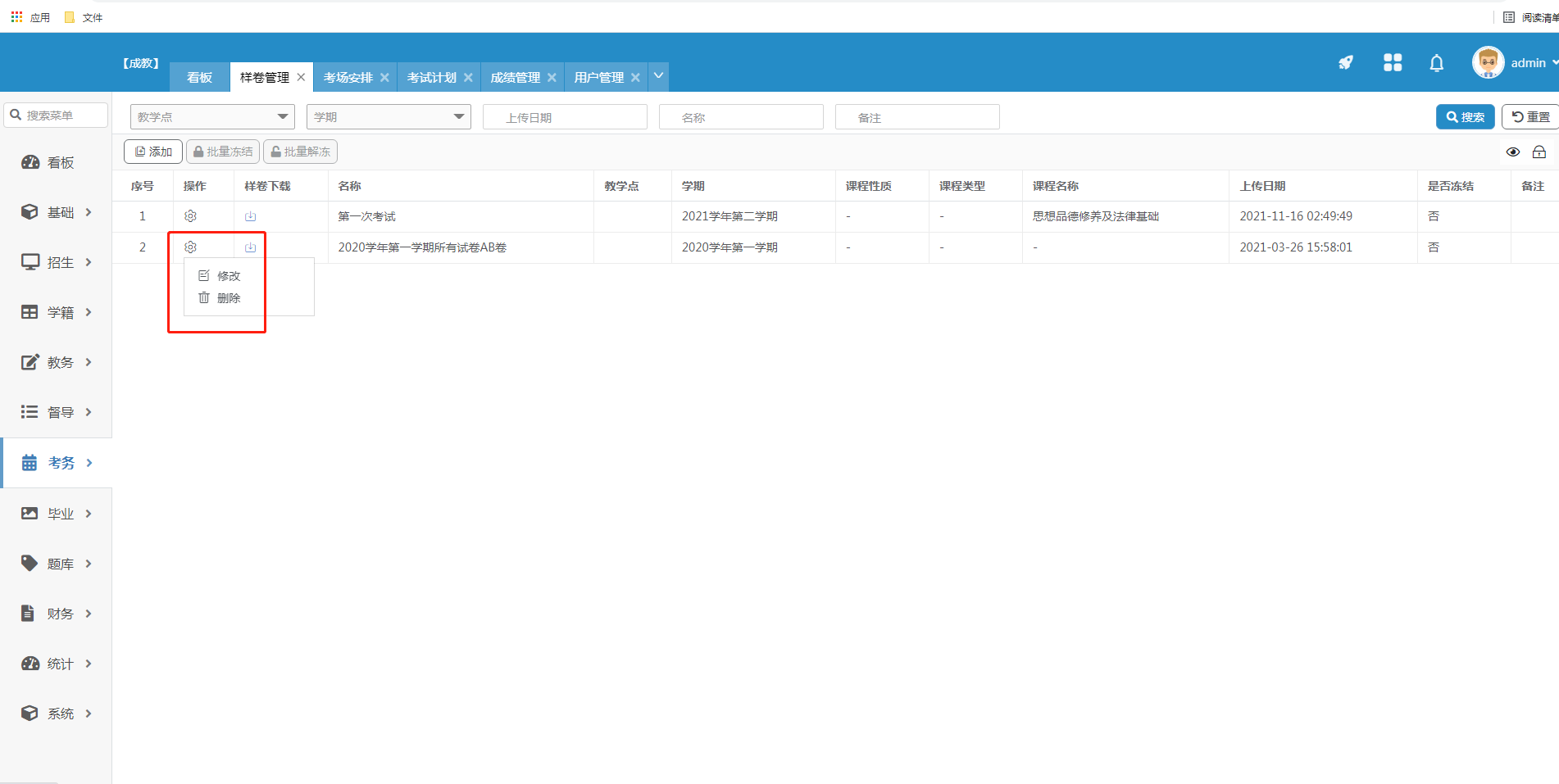This screenshot has width=1559, height=784.
Task: Click gear icon in row 1
Action: click(190, 216)
